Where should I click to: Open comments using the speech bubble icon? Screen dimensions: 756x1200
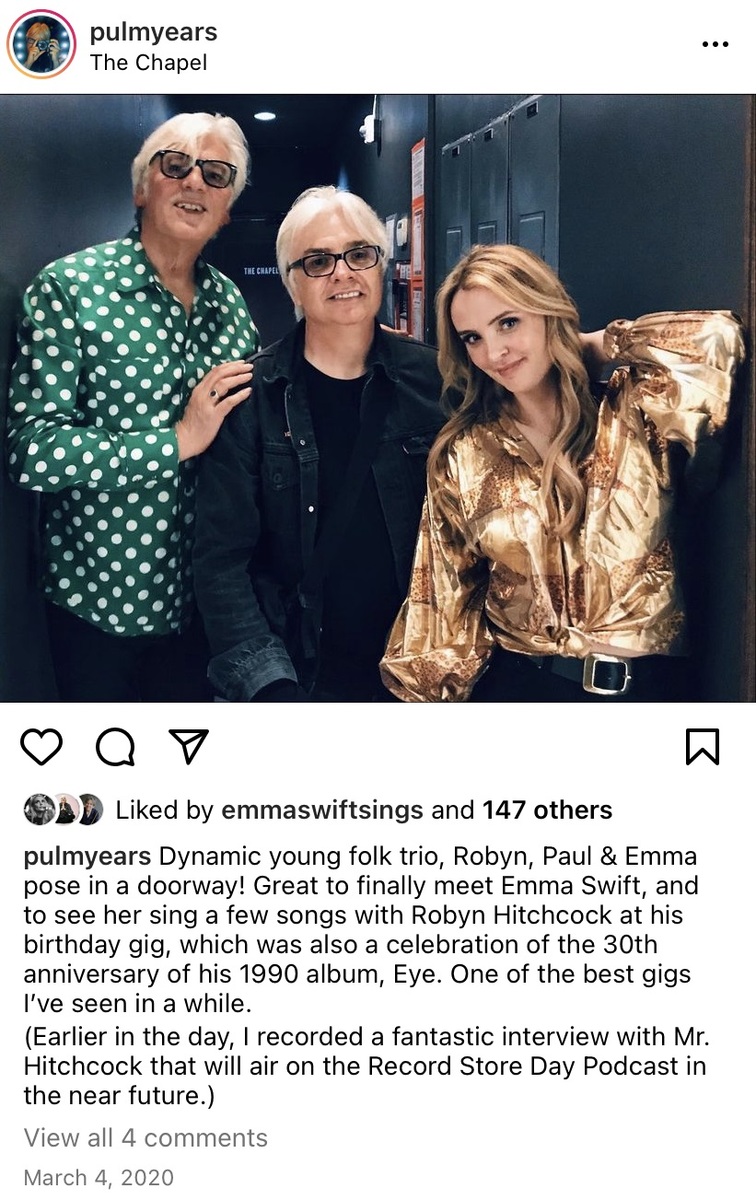tap(115, 746)
